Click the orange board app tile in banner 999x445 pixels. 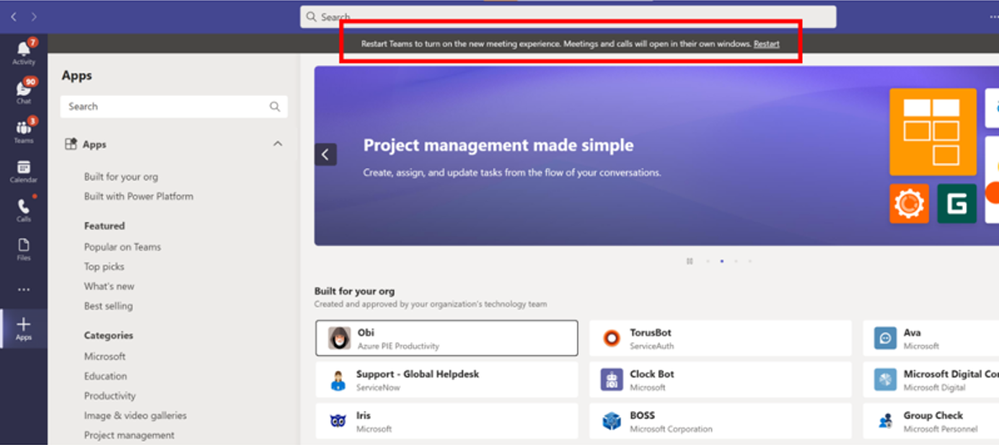[x=933, y=132]
